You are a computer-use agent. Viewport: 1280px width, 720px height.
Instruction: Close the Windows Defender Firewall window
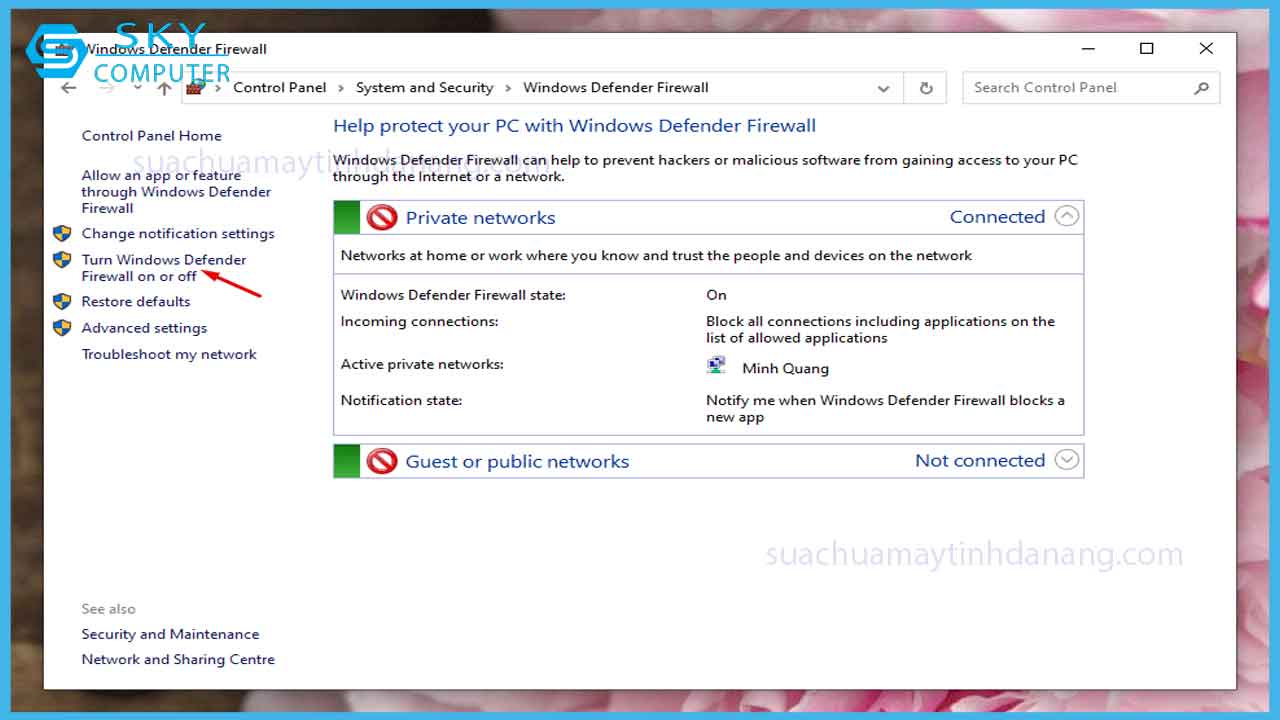click(x=1206, y=48)
